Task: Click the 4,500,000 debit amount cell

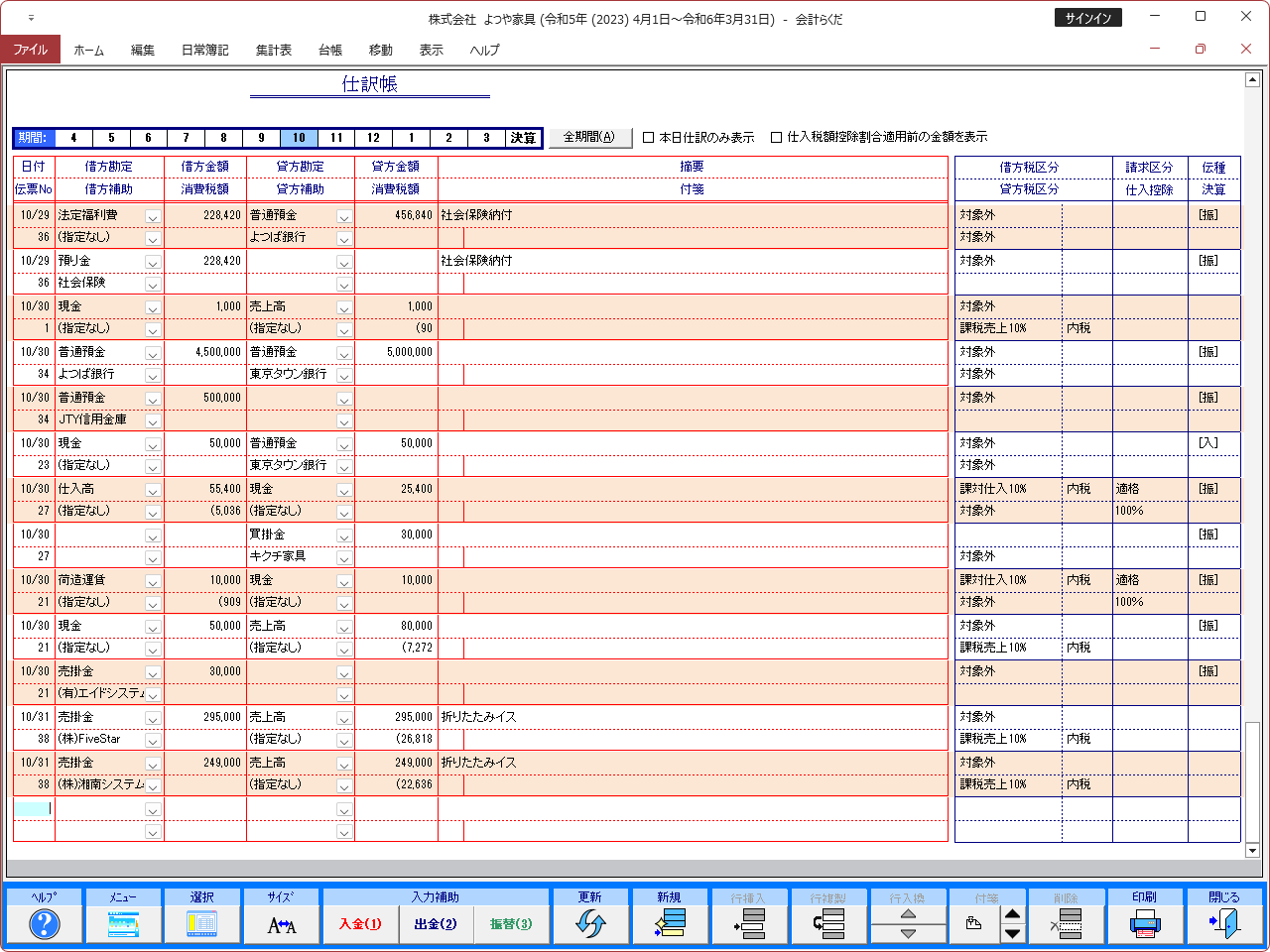Action: [205, 352]
